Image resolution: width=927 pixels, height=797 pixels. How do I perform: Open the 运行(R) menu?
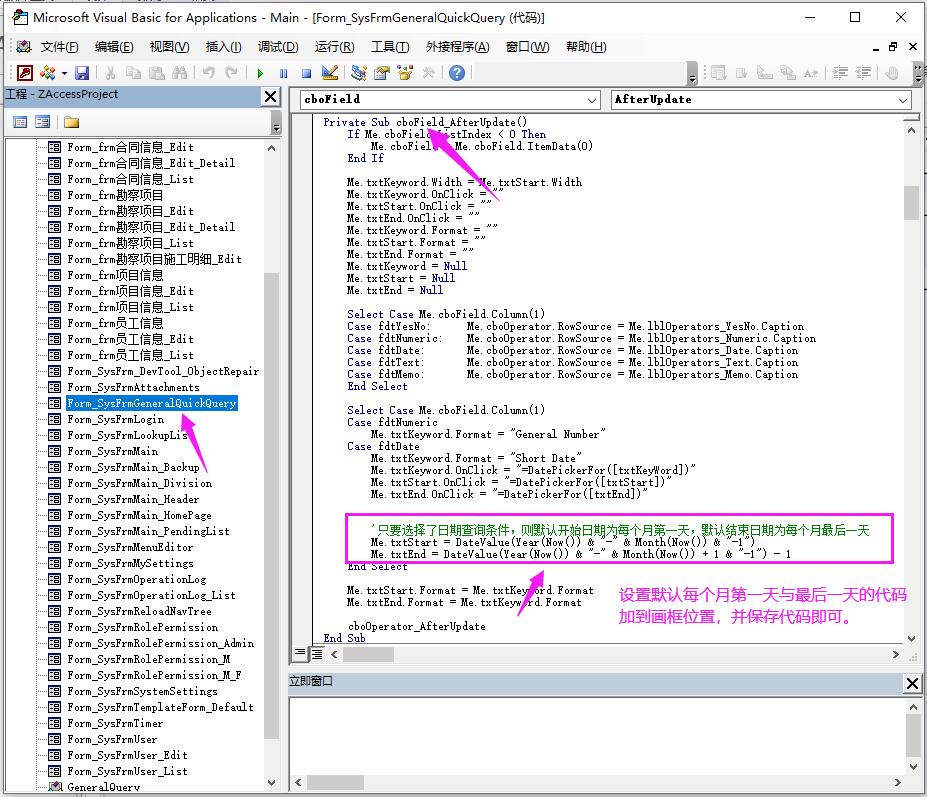click(x=335, y=47)
